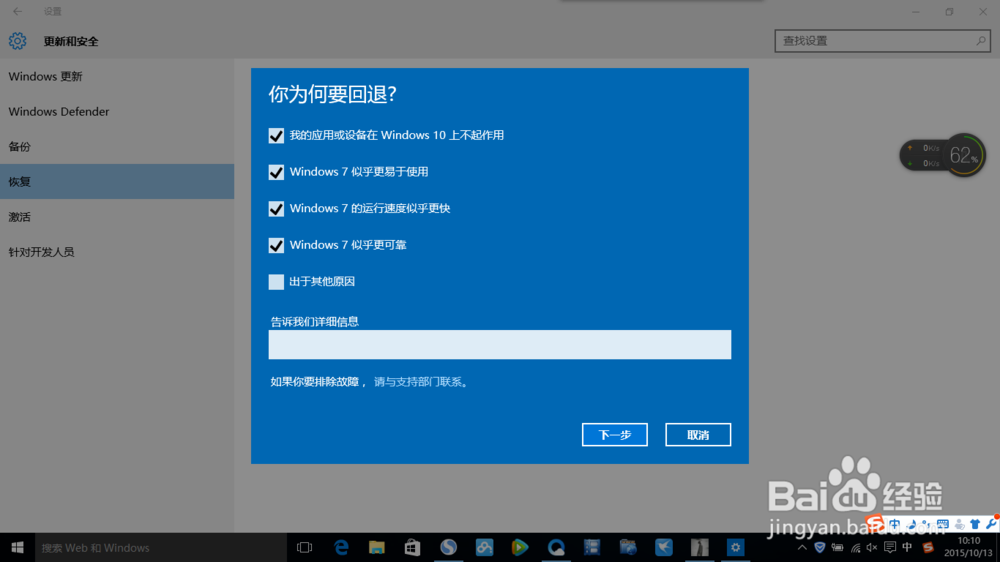Screen dimensions: 1000x562
Task: Open Sogou browser on the taskbar
Action: (448, 548)
